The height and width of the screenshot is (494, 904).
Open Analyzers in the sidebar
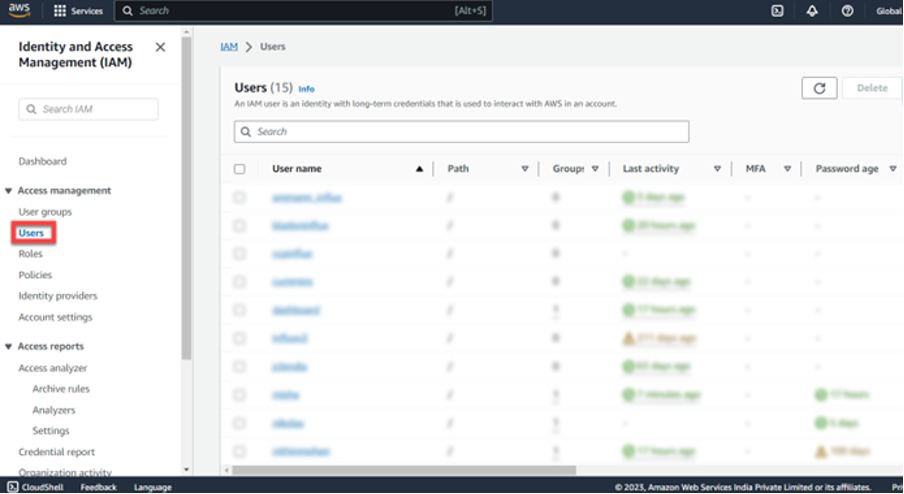(x=54, y=410)
